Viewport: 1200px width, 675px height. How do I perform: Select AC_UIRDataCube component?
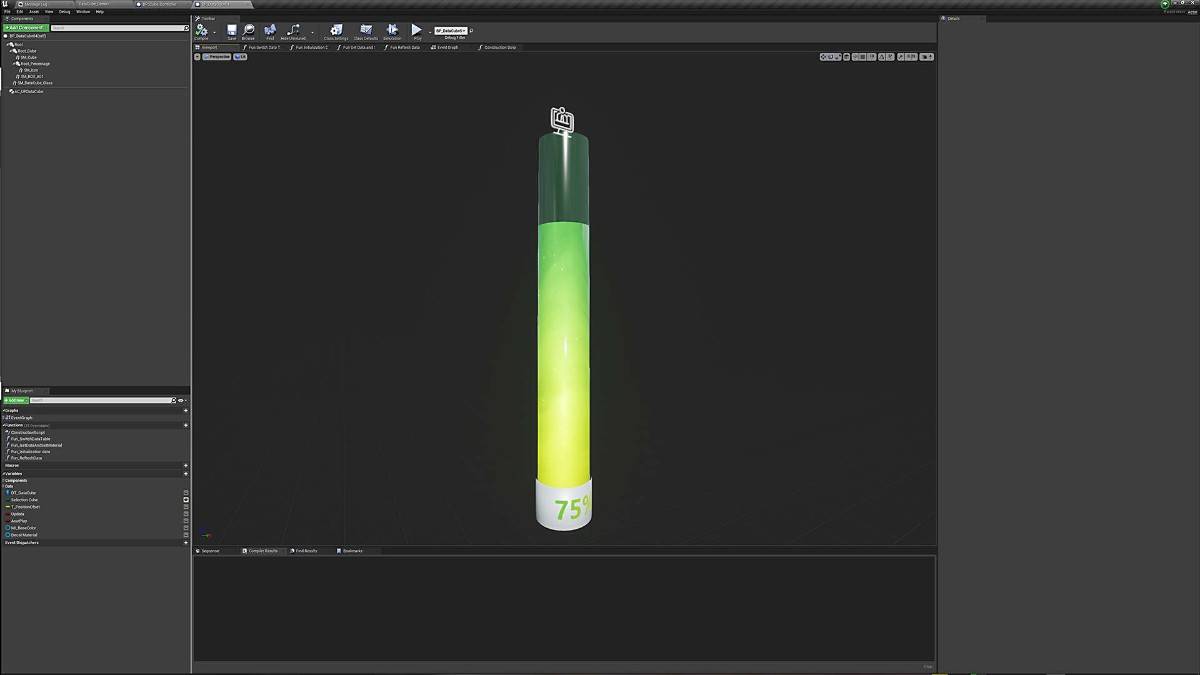27,91
